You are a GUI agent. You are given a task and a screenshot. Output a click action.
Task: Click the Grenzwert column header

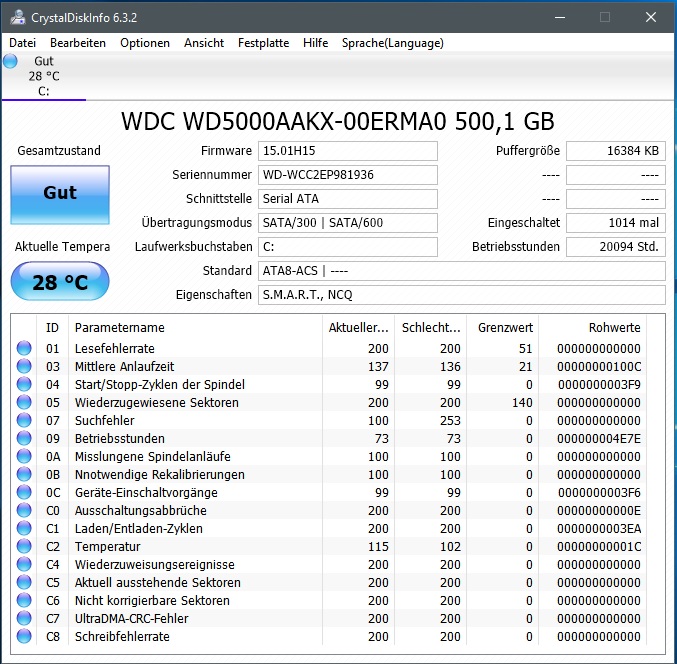point(503,328)
